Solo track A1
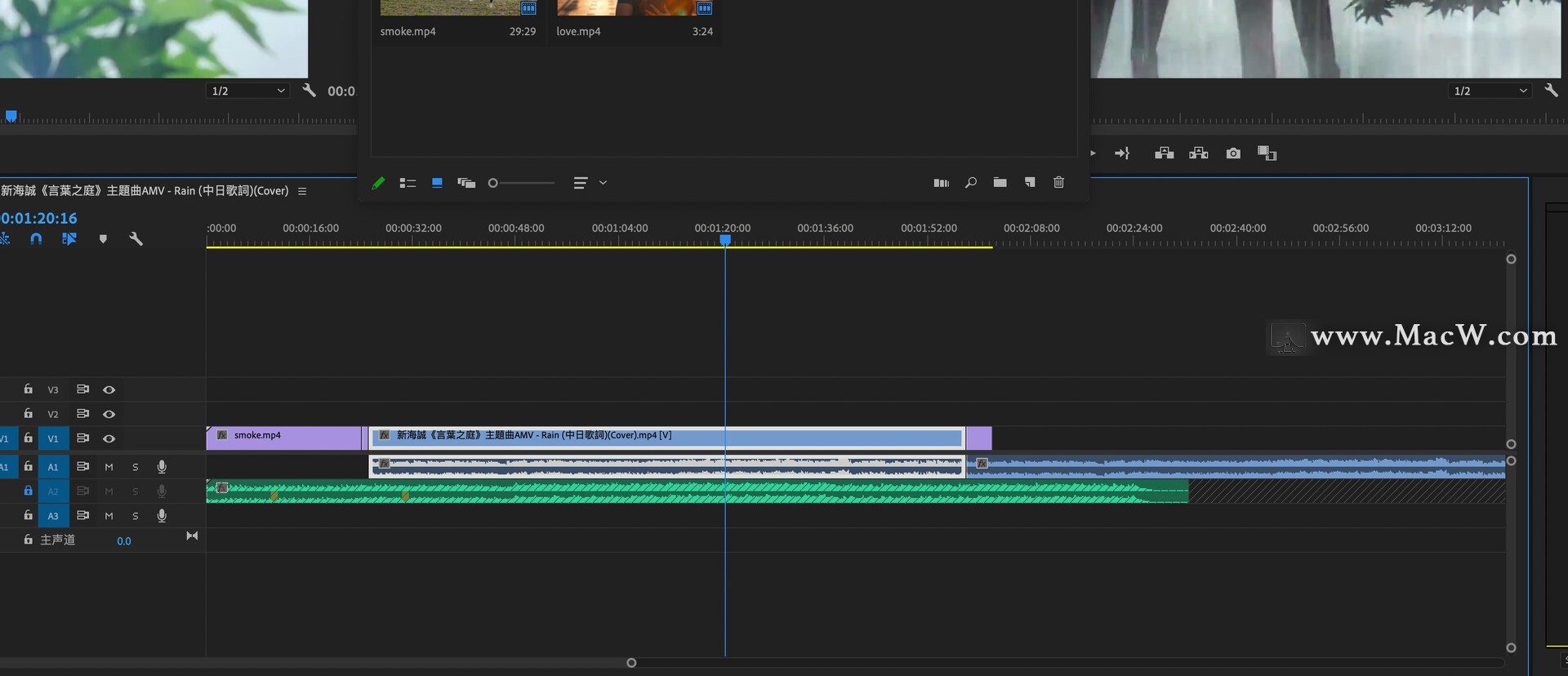 (136, 467)
